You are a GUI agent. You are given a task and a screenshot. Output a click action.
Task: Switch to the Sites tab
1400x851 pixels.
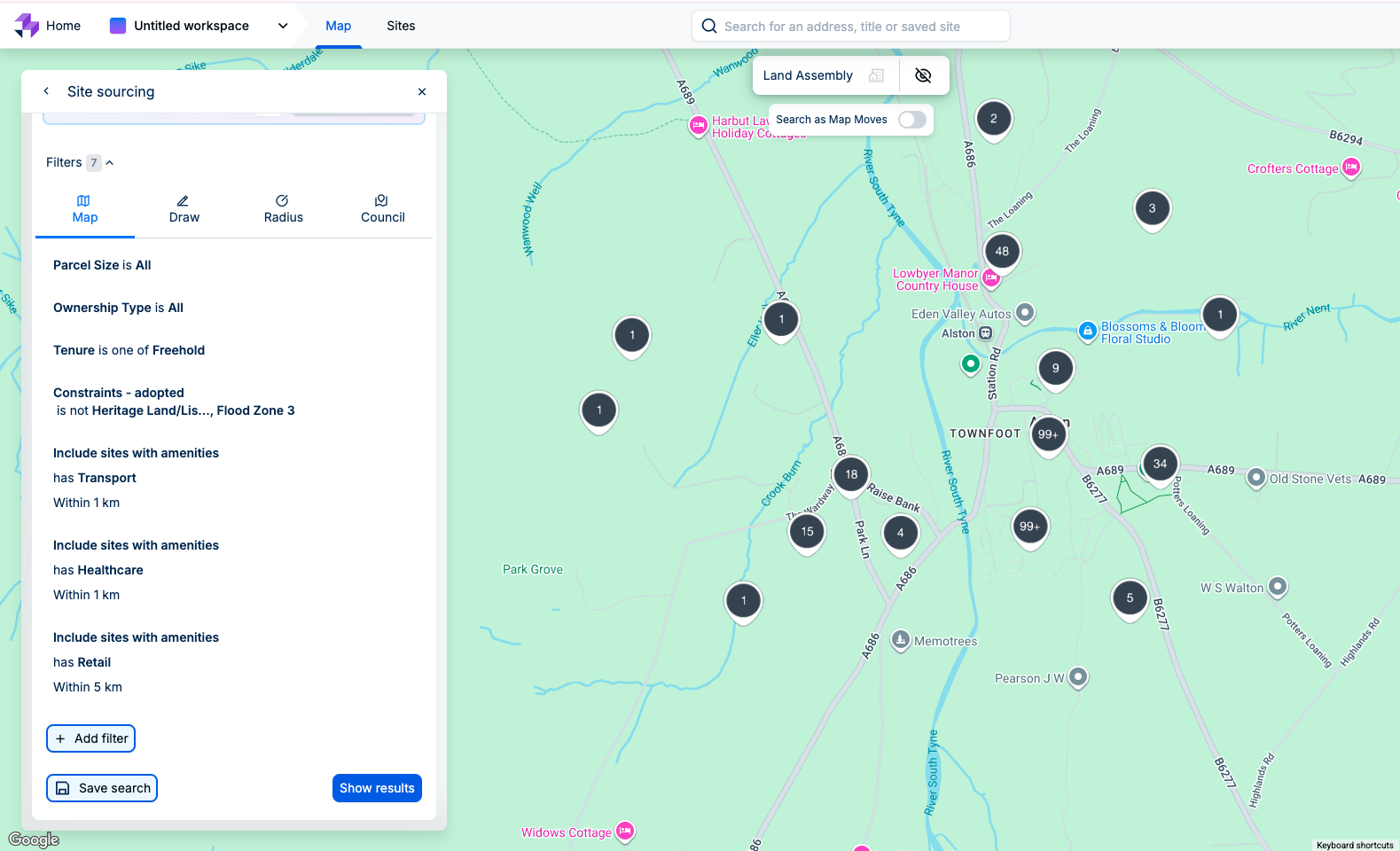[401, 26]
